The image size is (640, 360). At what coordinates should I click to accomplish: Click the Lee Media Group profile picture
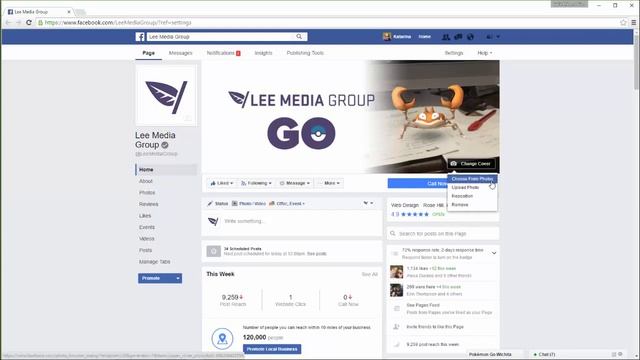166,96
